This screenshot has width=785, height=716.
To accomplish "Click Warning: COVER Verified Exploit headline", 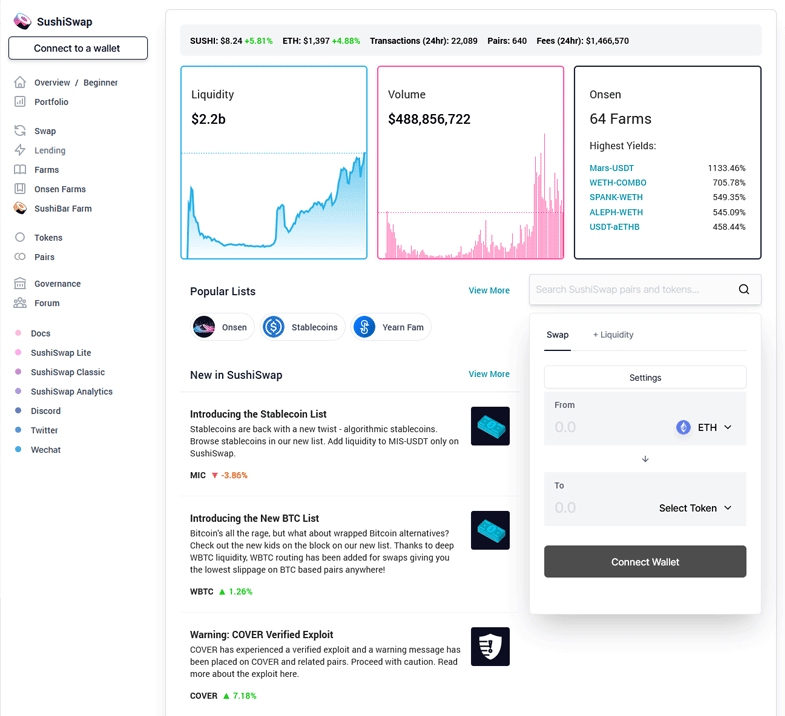I will pos(261,634).
